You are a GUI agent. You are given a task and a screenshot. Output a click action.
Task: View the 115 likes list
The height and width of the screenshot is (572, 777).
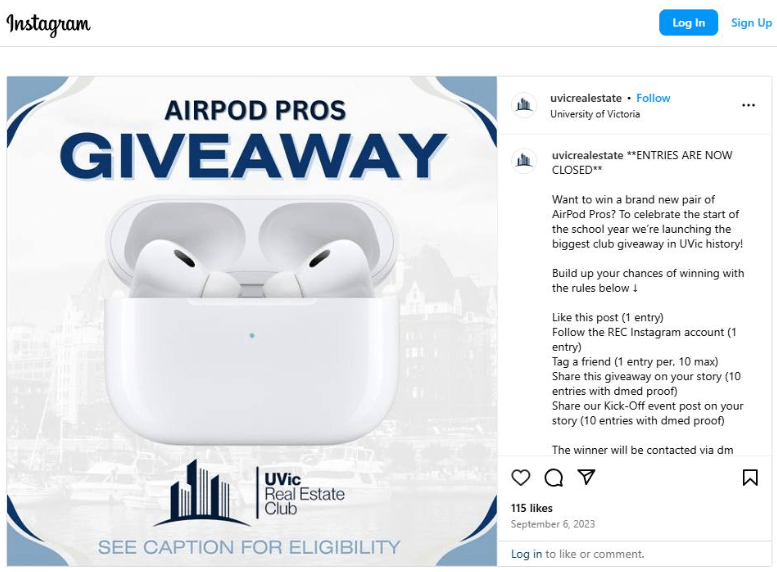[531, 508]
